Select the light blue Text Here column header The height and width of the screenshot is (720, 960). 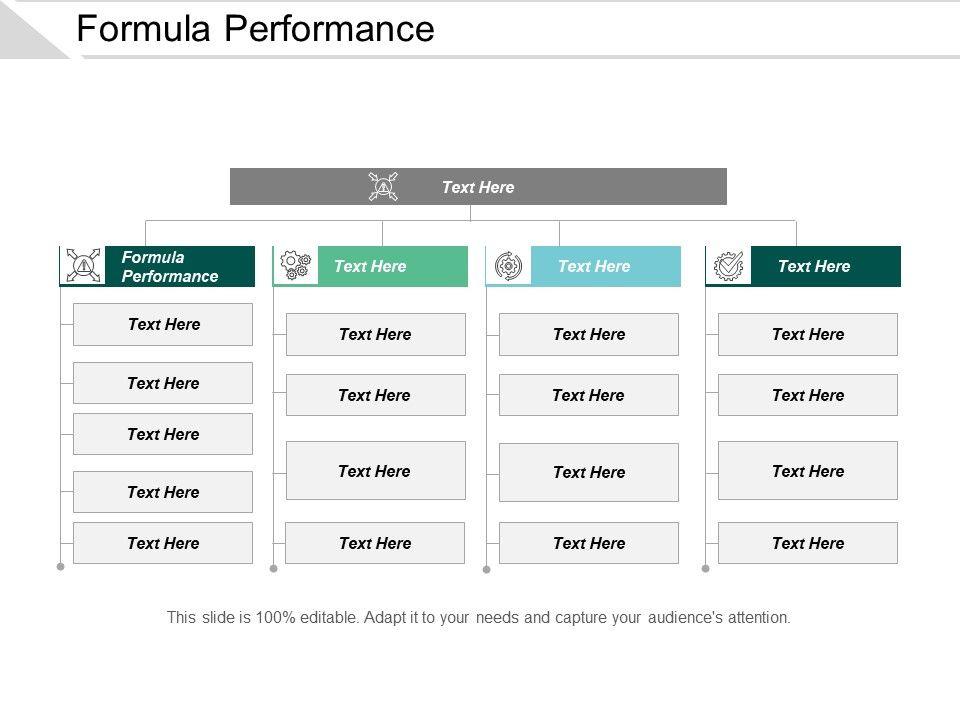coord(605,266)
